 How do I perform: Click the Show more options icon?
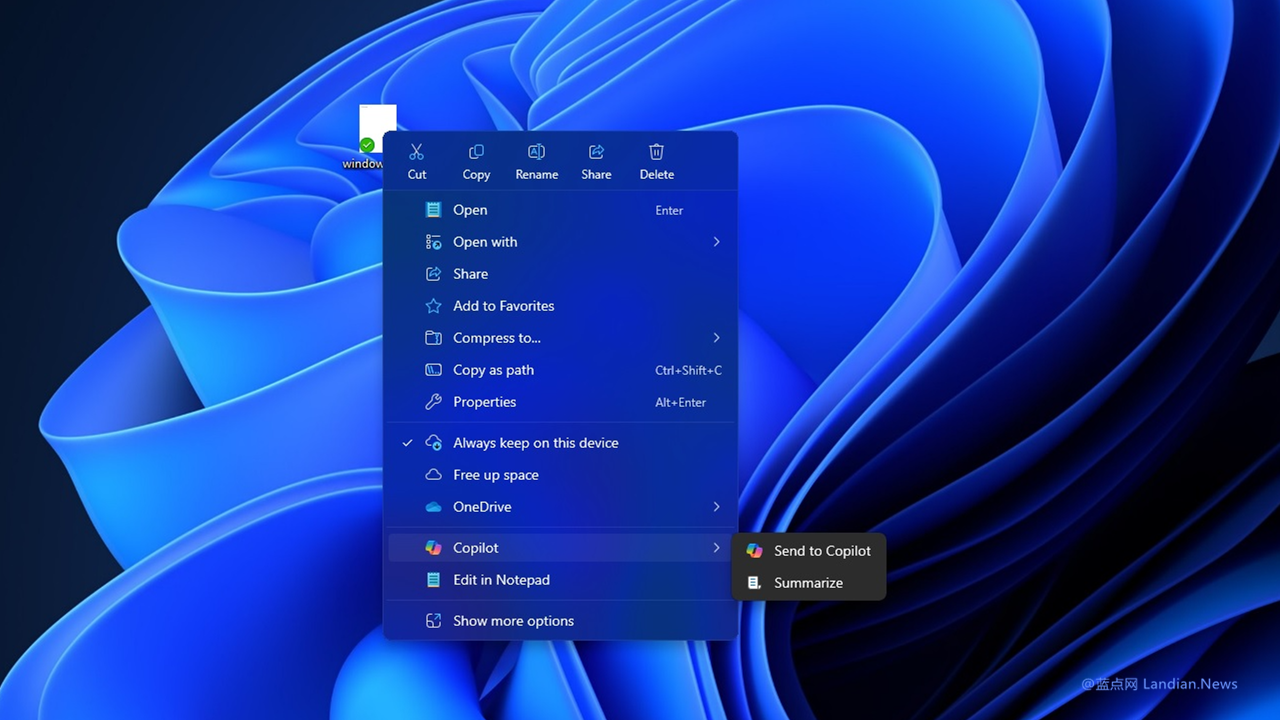433,621
